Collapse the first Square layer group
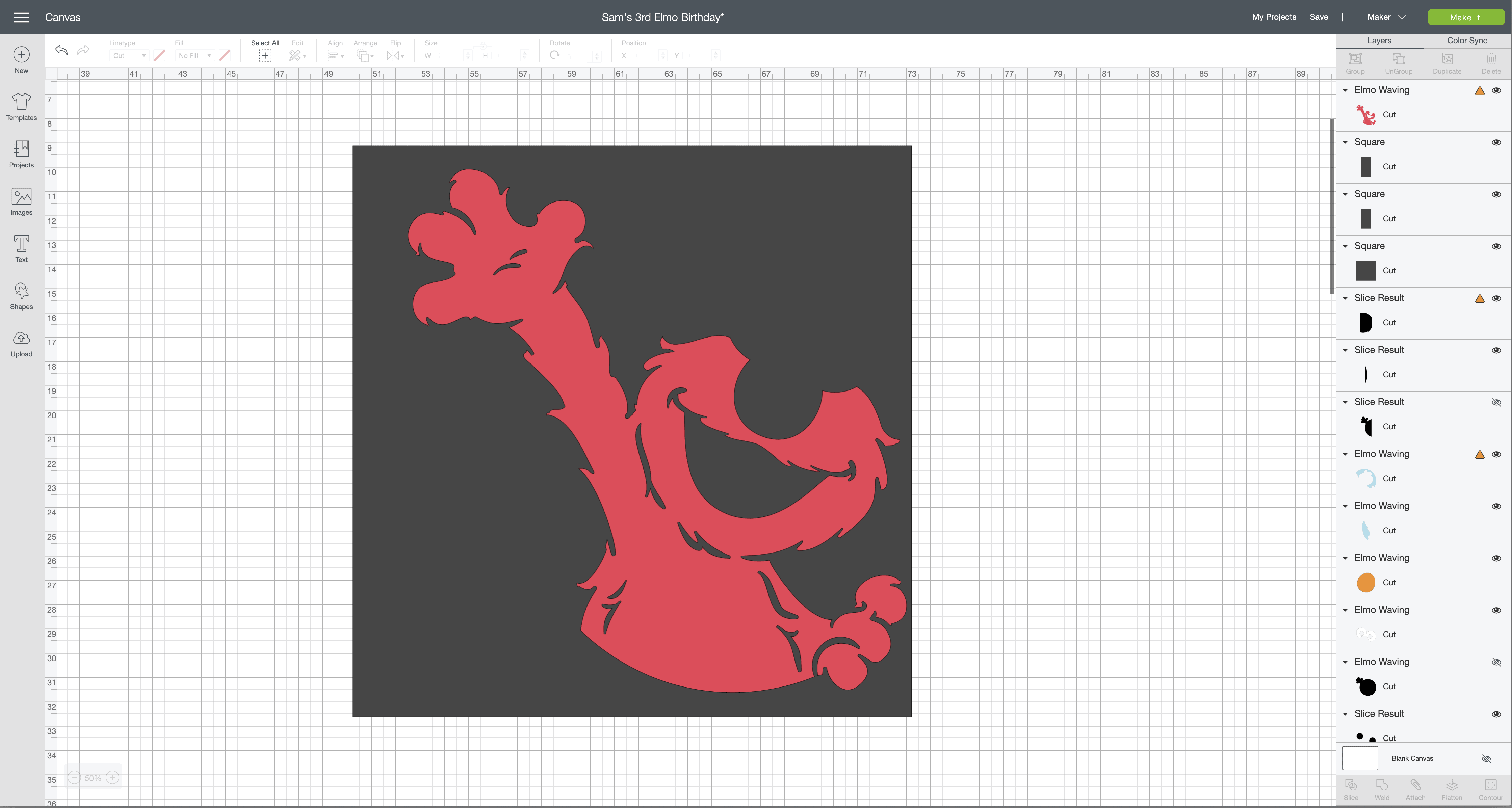This screenshot has height=808, width=1512. 1345,142
